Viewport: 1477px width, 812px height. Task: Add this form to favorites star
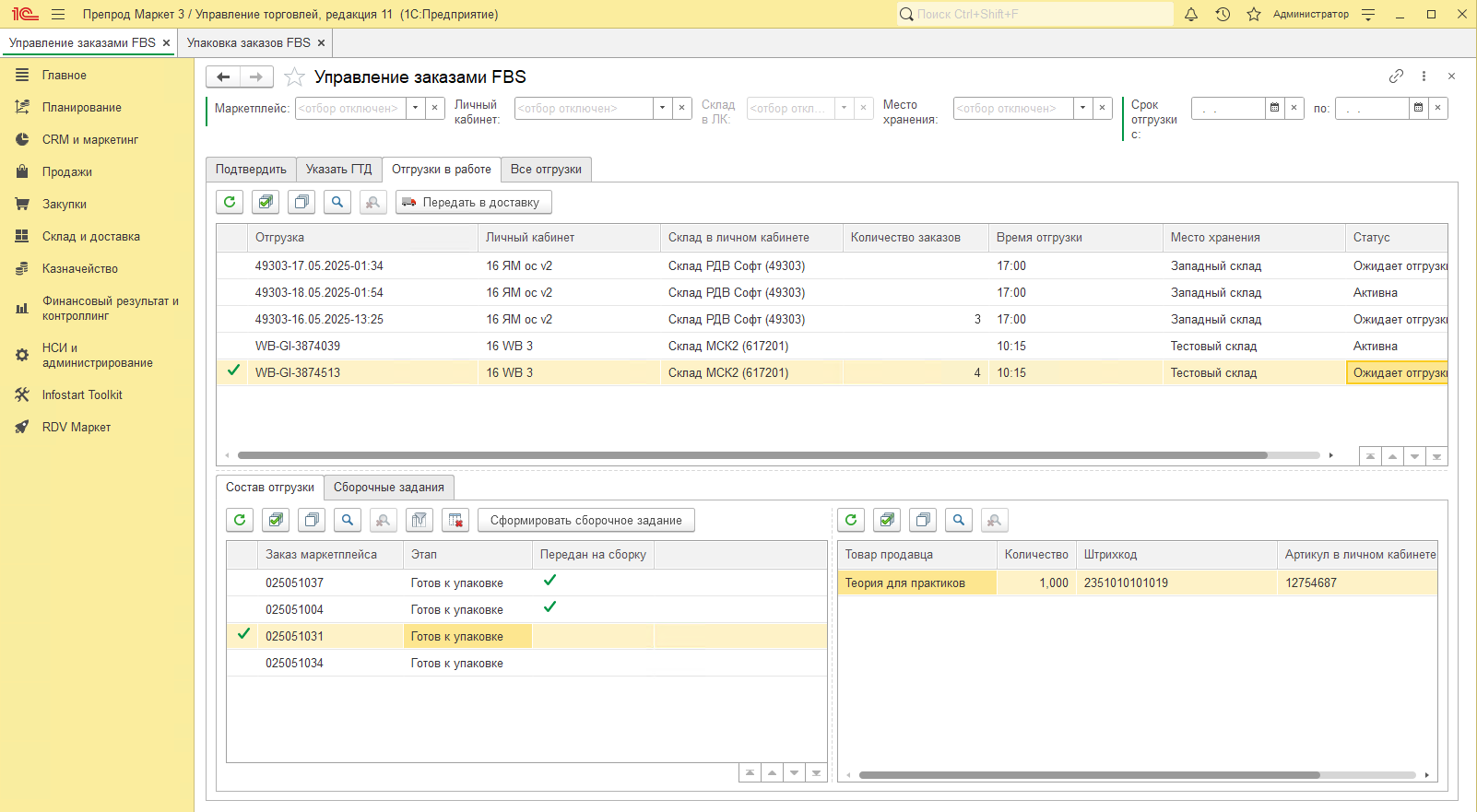pos(294,76)
